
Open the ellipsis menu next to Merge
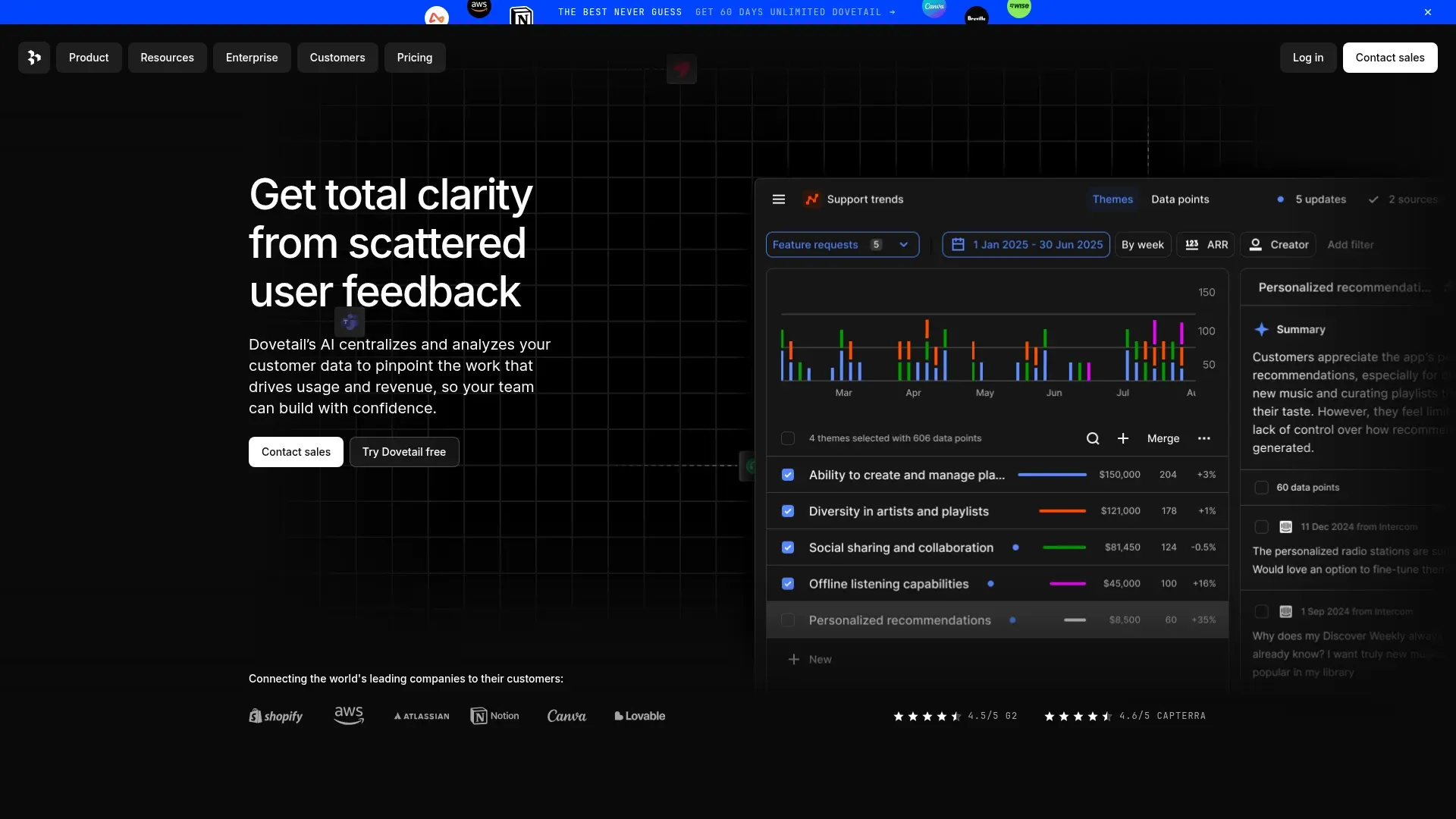click(x=1204, y=438)
